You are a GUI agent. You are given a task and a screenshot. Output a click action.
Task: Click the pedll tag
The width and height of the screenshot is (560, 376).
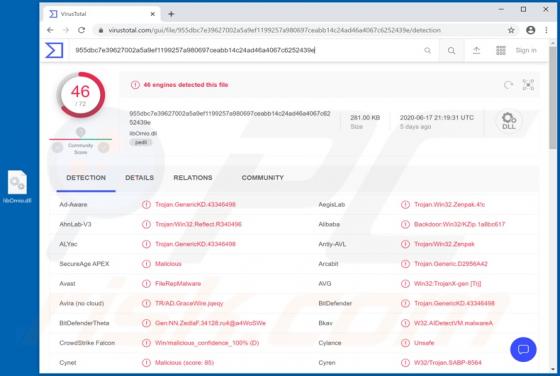[x=141, y=142]
